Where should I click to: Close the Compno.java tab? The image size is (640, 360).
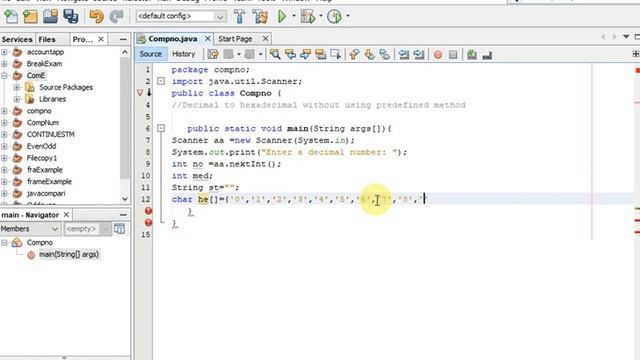pyautogui.click(x=208, y=39)
